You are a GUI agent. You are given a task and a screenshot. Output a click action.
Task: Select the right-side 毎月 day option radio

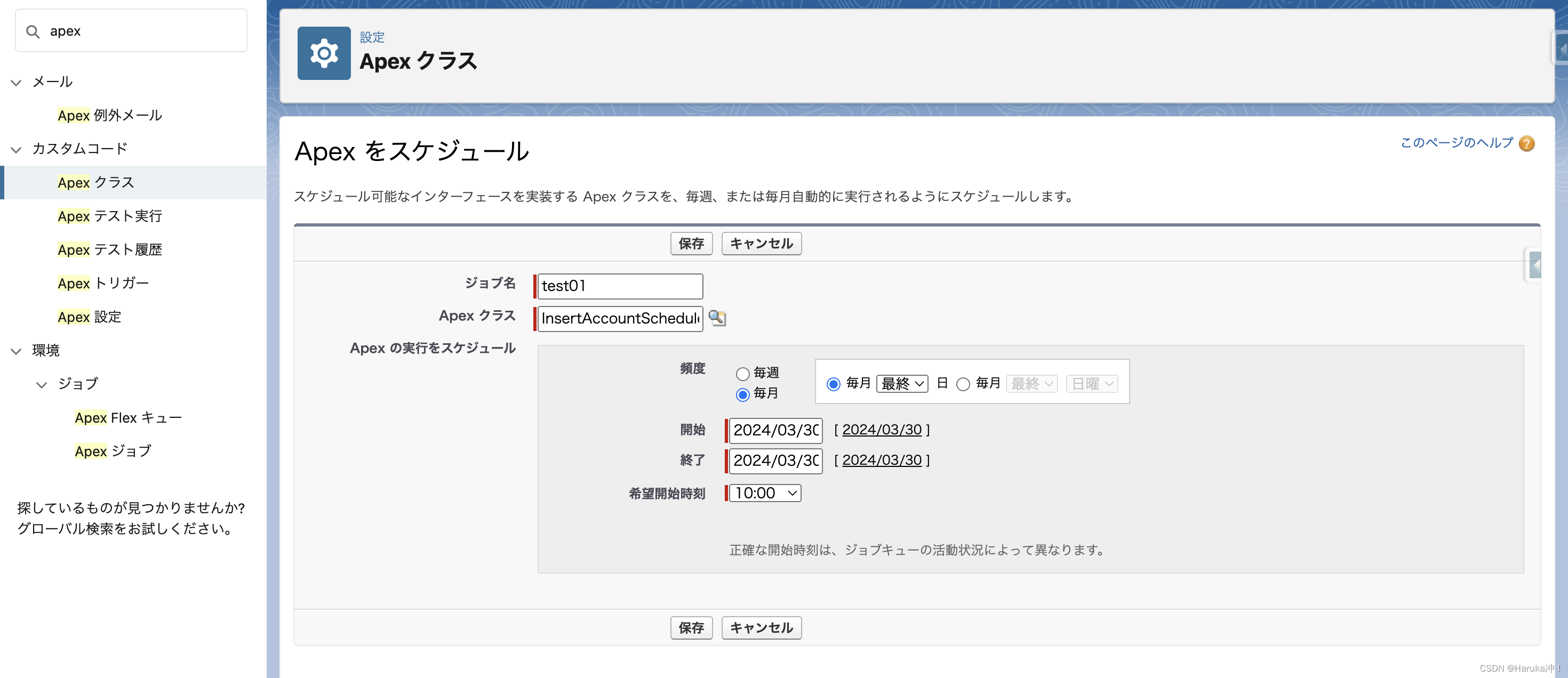[963, 384]
